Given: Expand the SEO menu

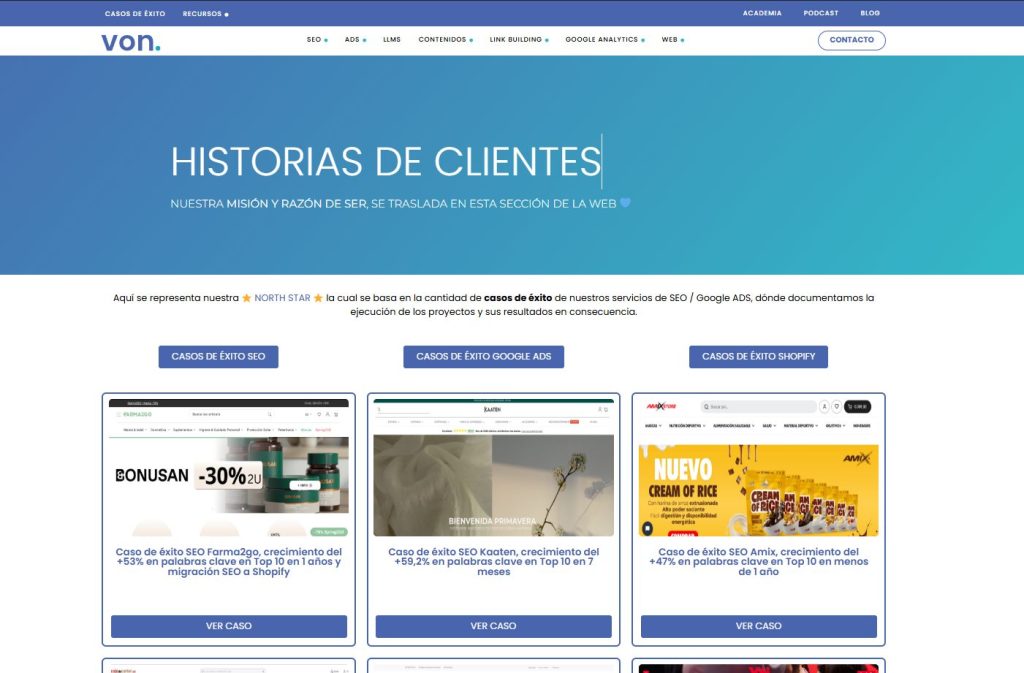Looking at the screenshot, I should point(317,40).
